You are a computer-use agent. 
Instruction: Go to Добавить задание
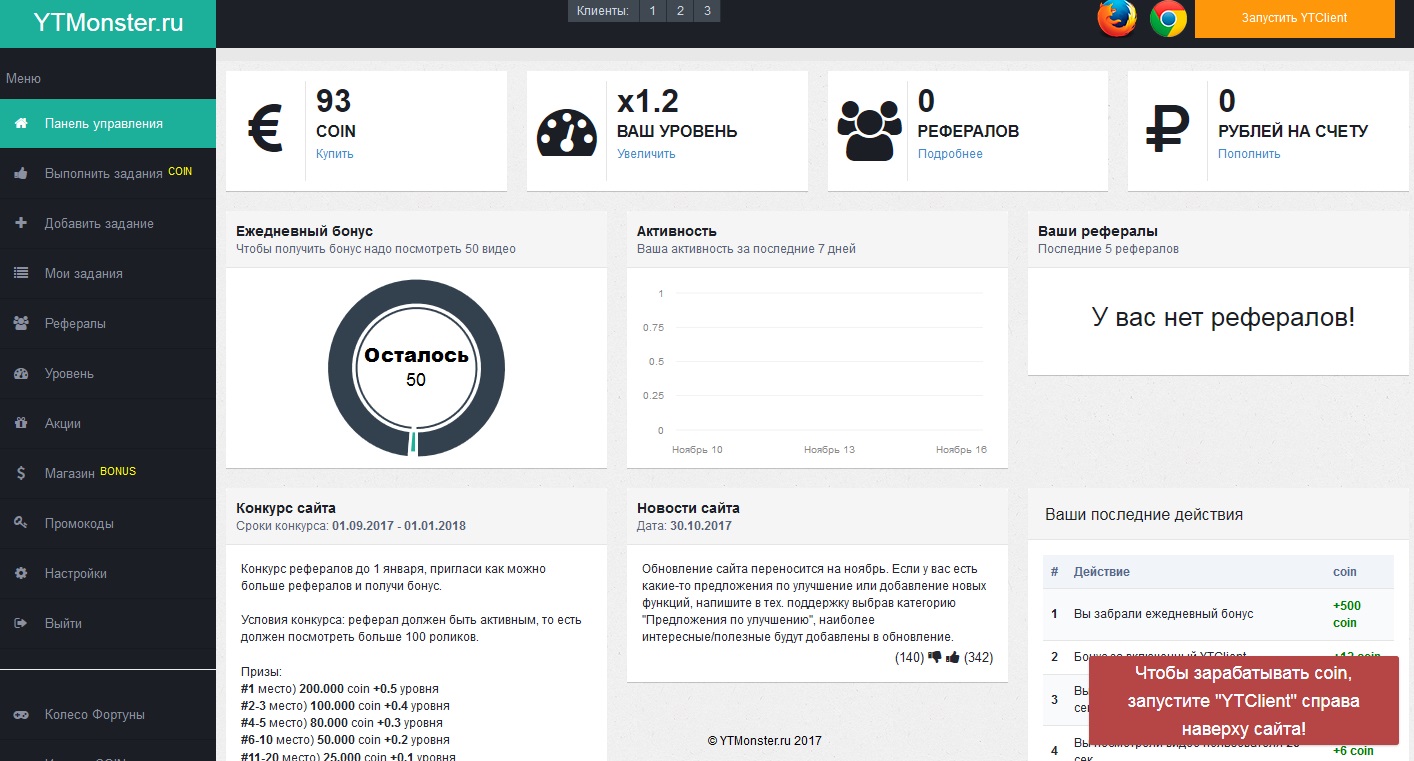(x=108, y=224)
